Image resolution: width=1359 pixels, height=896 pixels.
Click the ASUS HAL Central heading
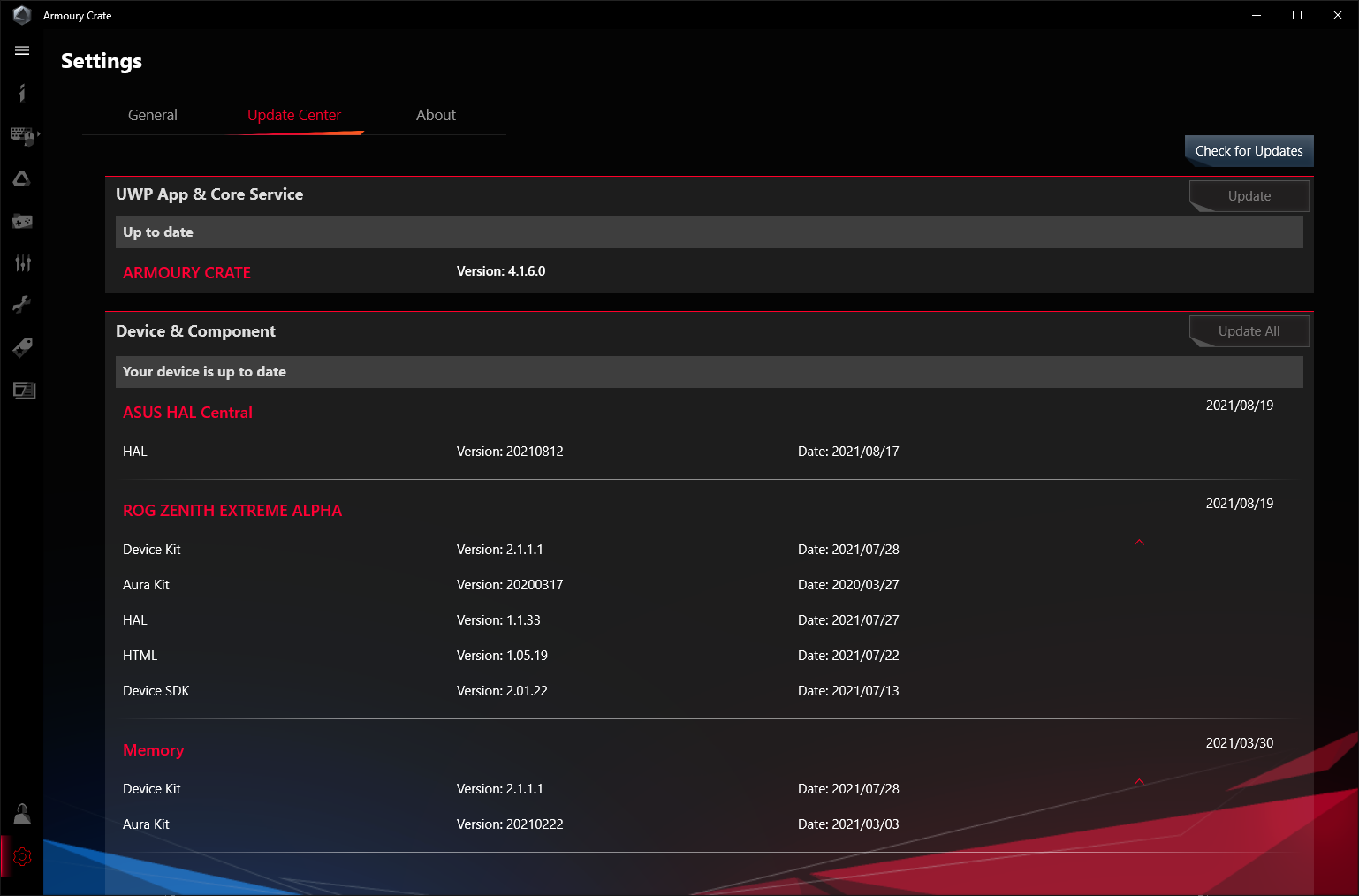point(187,413)
